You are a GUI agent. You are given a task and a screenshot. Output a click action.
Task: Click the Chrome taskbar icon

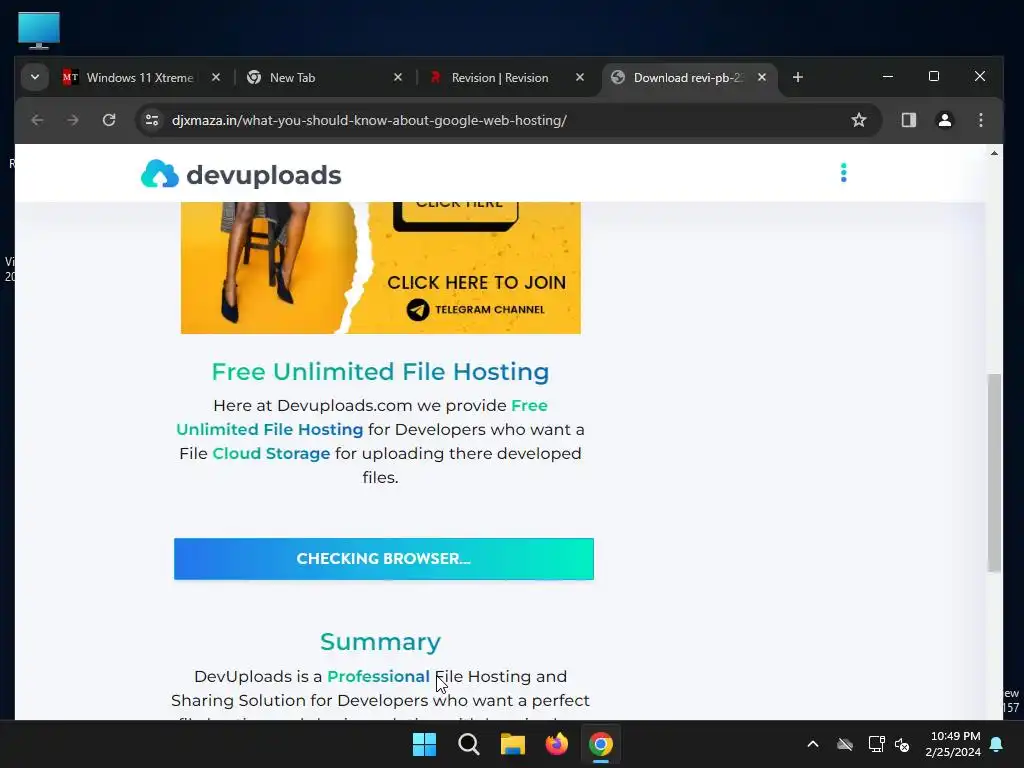tap(601, 744)
